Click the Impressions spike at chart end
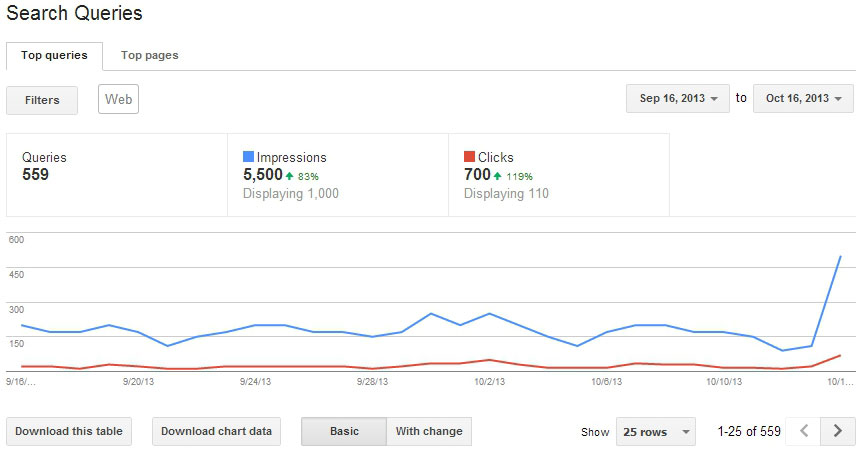 tap(840, 257)
